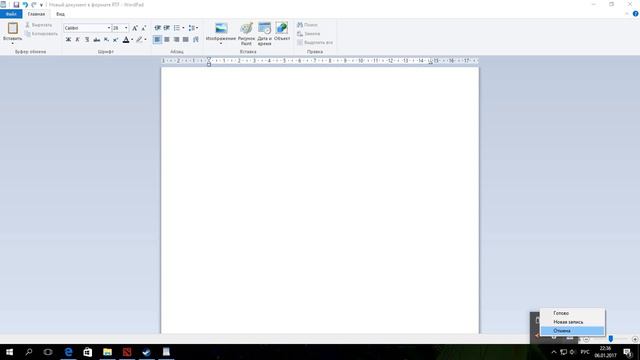Switch to the Главная ribbon tab

pos(36,14)
